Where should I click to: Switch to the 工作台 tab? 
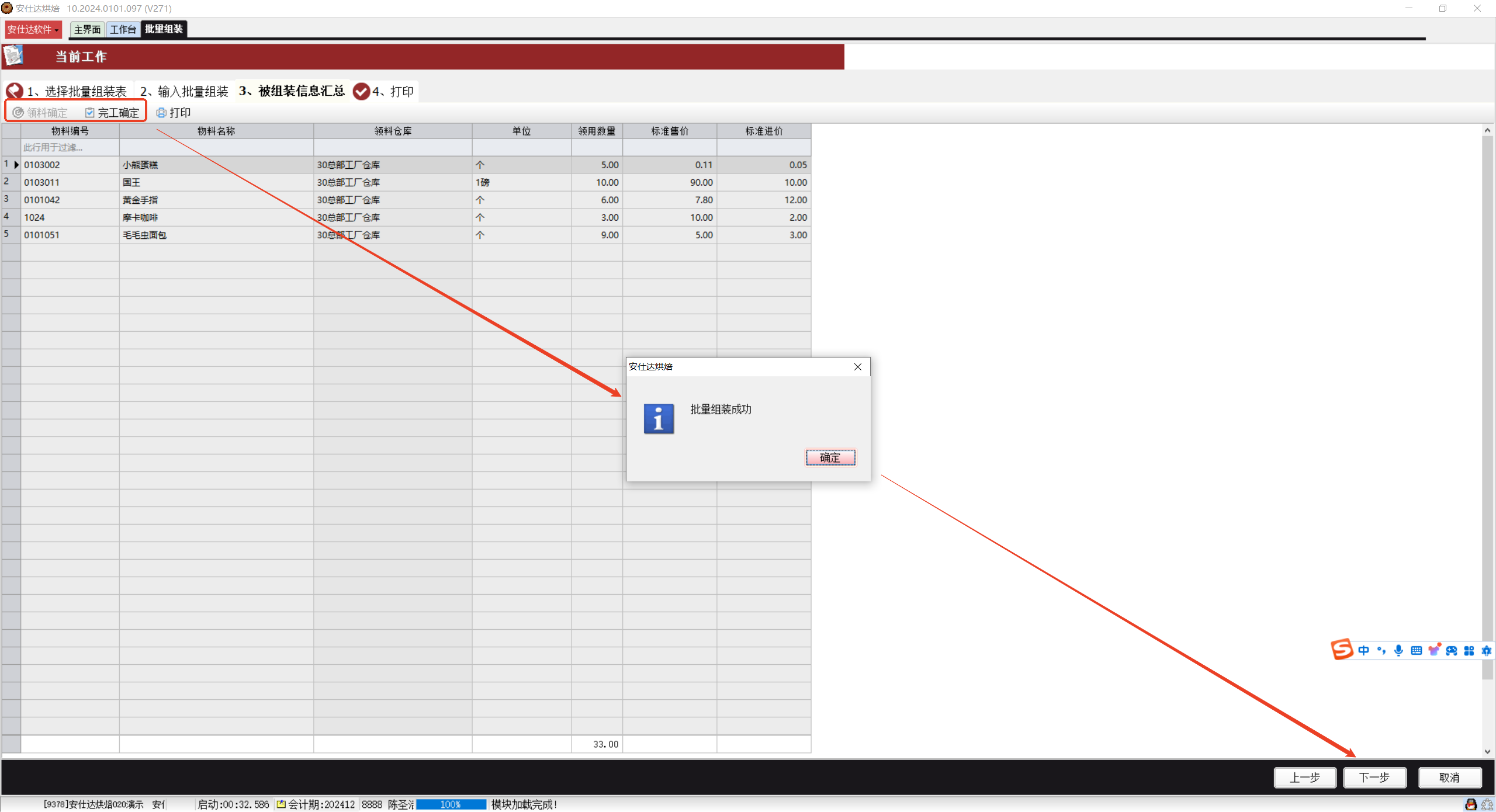point(123,29)
